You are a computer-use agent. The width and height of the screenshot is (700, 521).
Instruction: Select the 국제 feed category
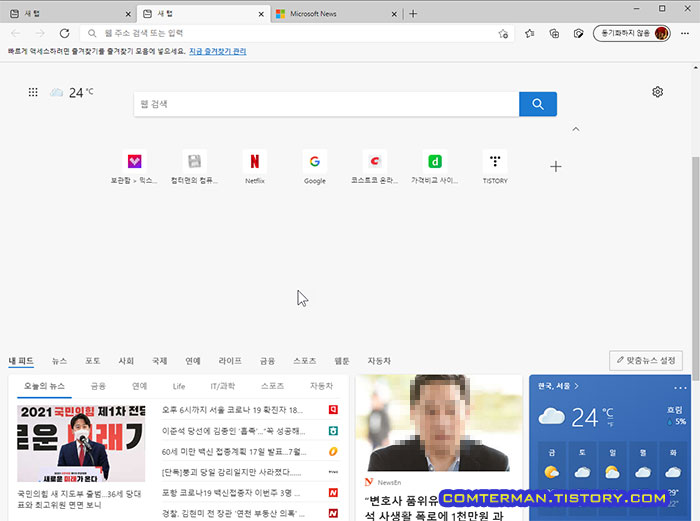click(x=159, y=361)
